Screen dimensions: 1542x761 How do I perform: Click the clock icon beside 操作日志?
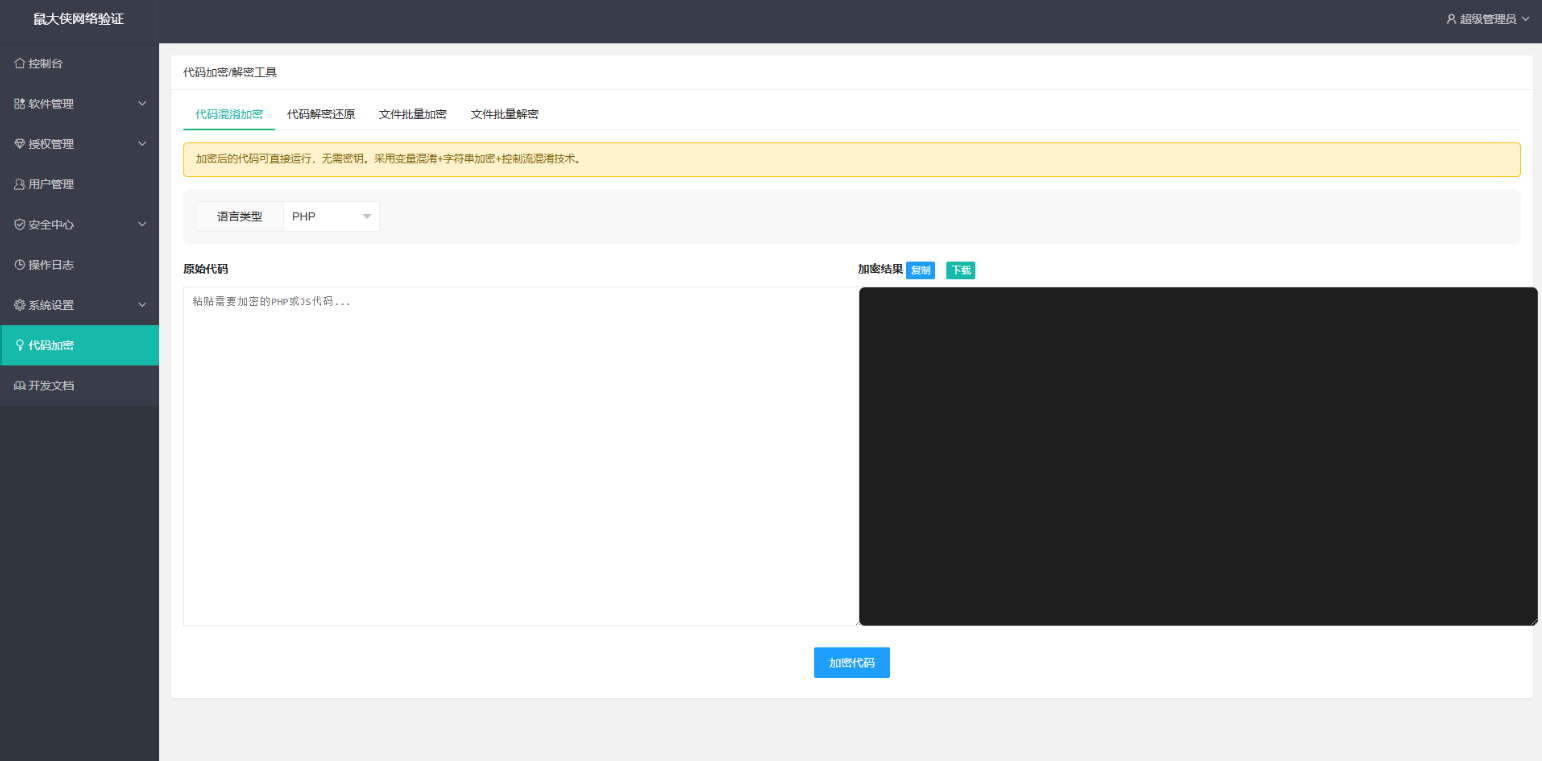(19, 265)
